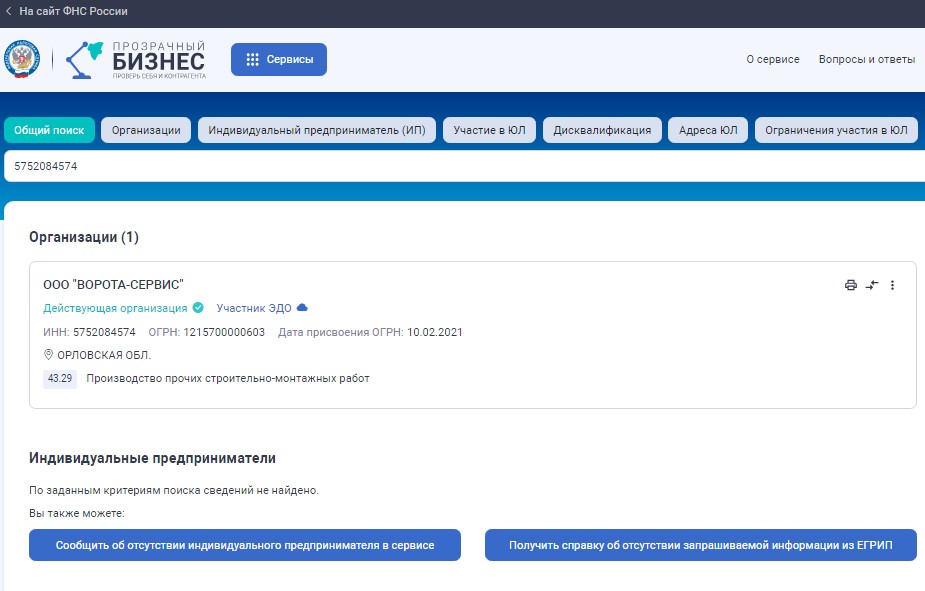
Task: Click the back arrow near На сайт ФНС России
Action: (11, 12)
